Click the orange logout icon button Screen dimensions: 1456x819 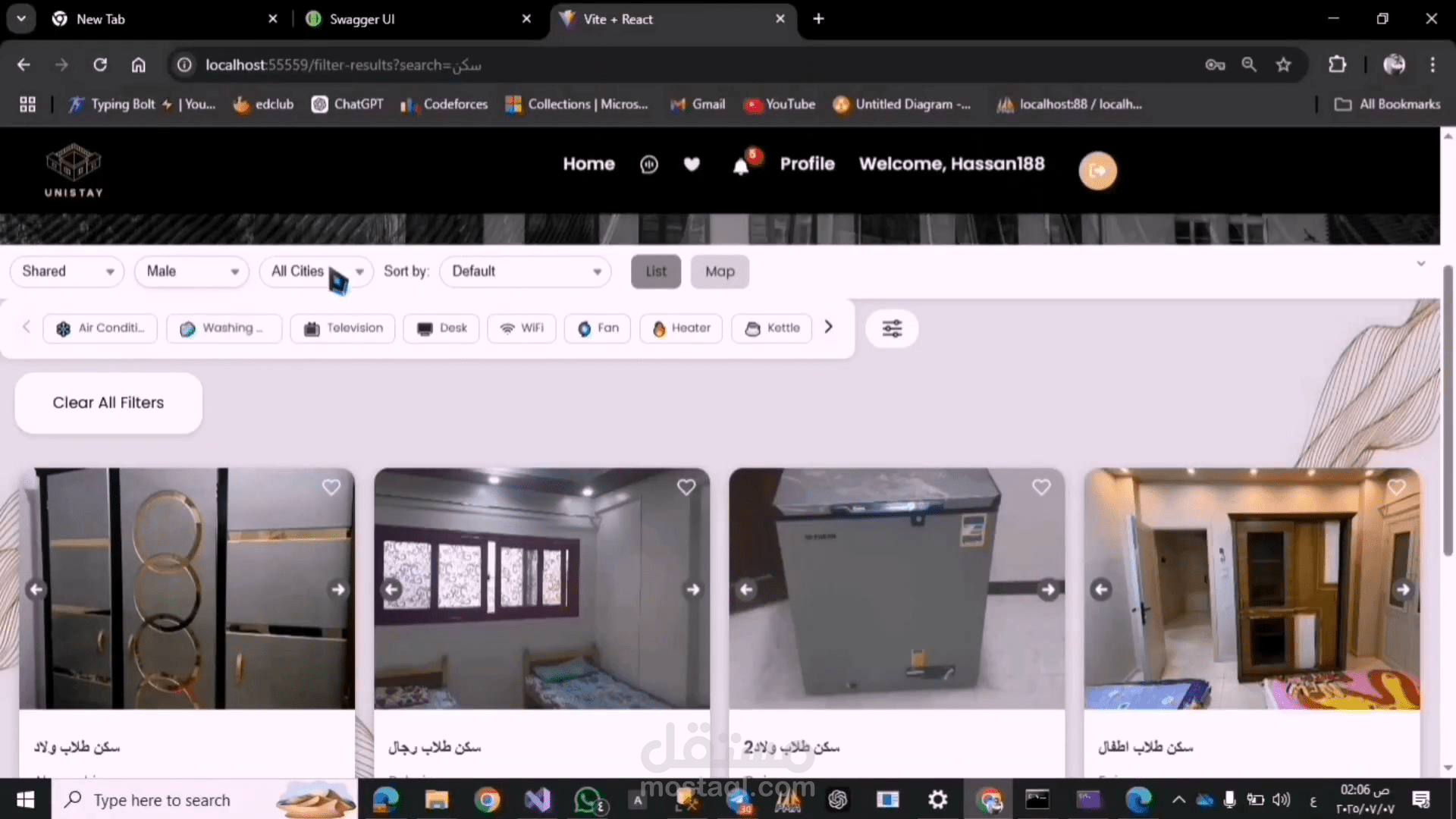coord(1097,171)
